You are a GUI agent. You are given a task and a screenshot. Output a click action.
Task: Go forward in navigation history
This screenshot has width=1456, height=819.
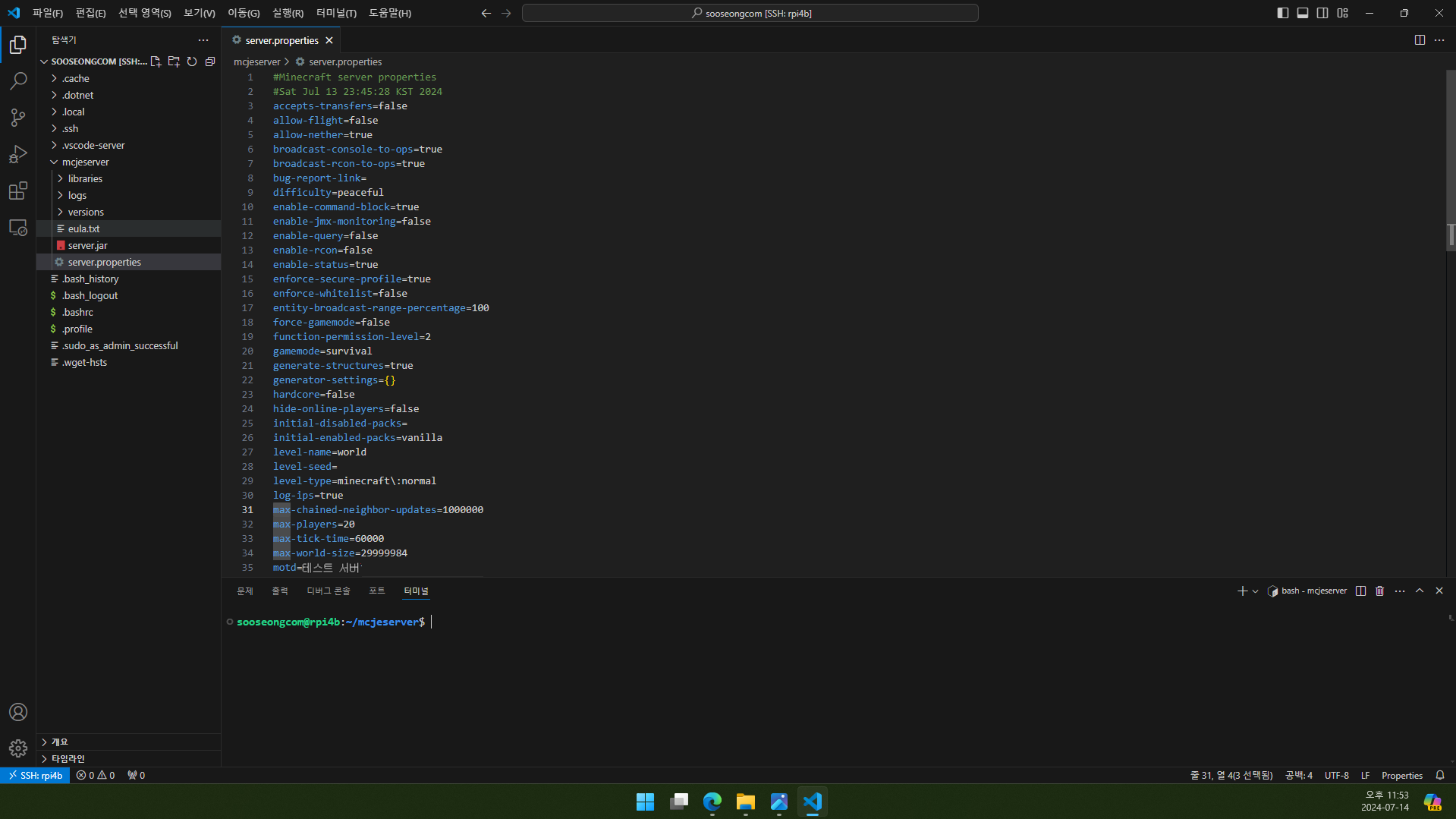pos(506,13)
